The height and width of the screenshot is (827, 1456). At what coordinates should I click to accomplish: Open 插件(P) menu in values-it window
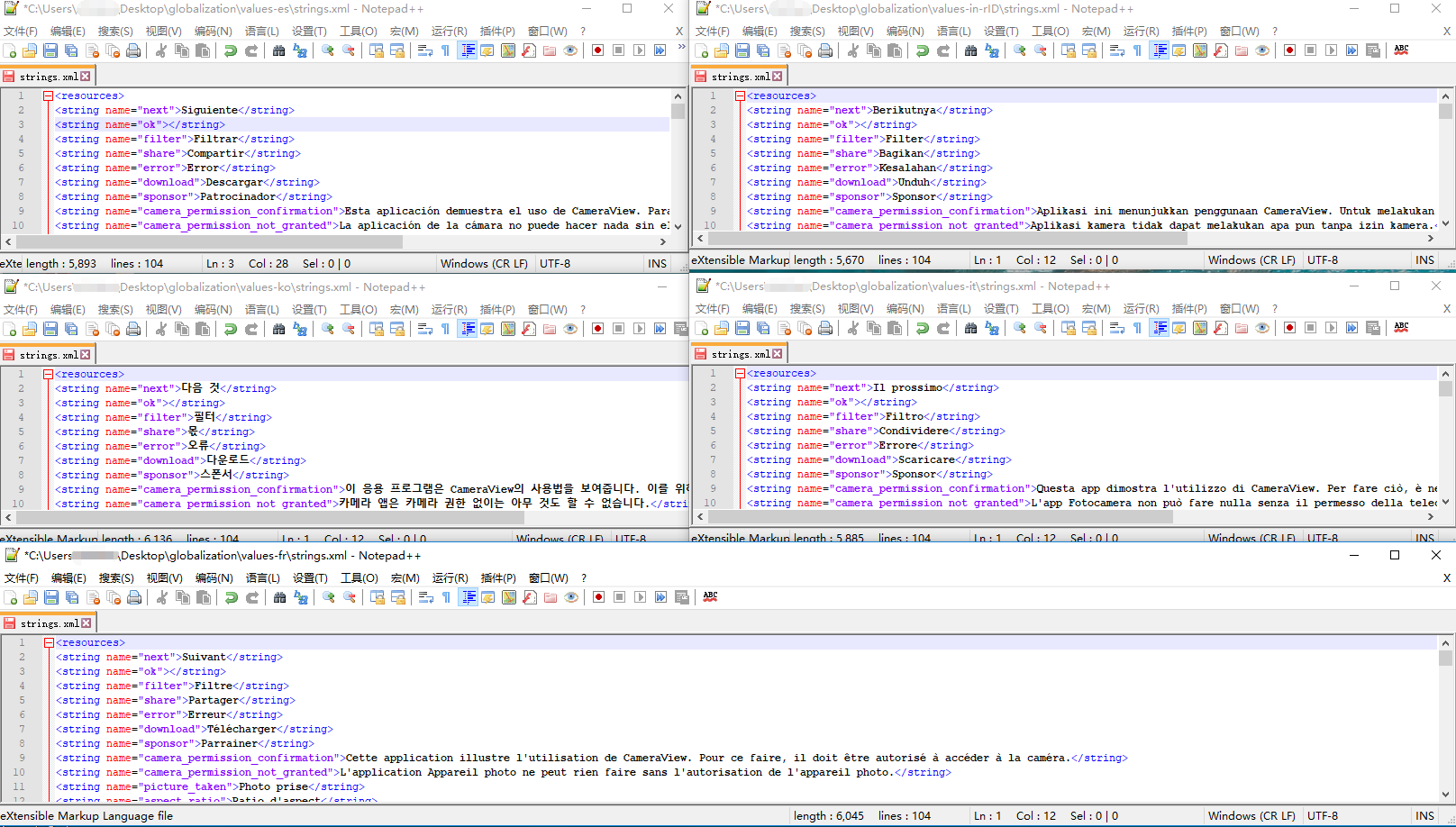[1189, 308]
